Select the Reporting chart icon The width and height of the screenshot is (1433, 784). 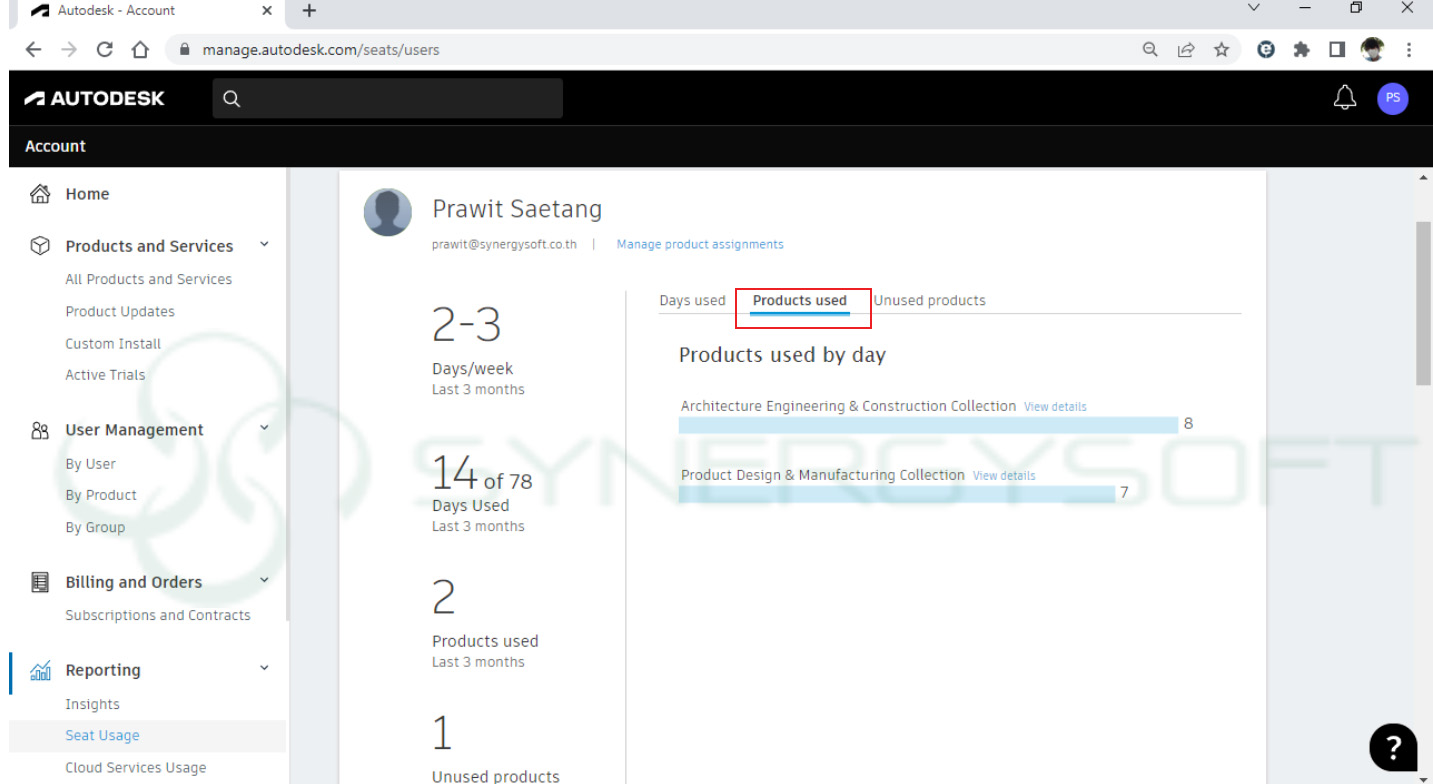click(39, 670)
